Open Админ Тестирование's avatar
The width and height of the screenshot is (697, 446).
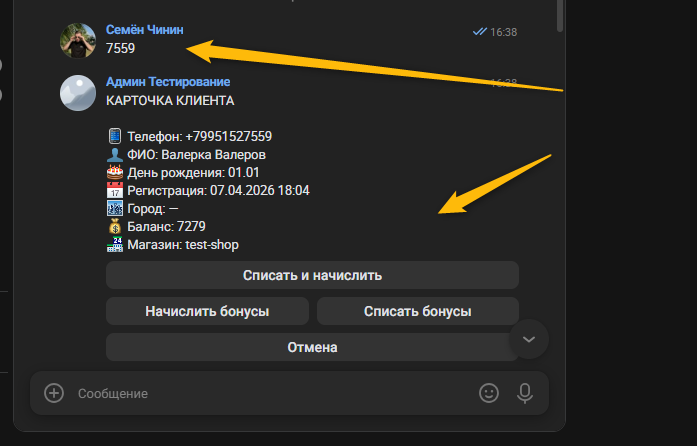(78, 92)
